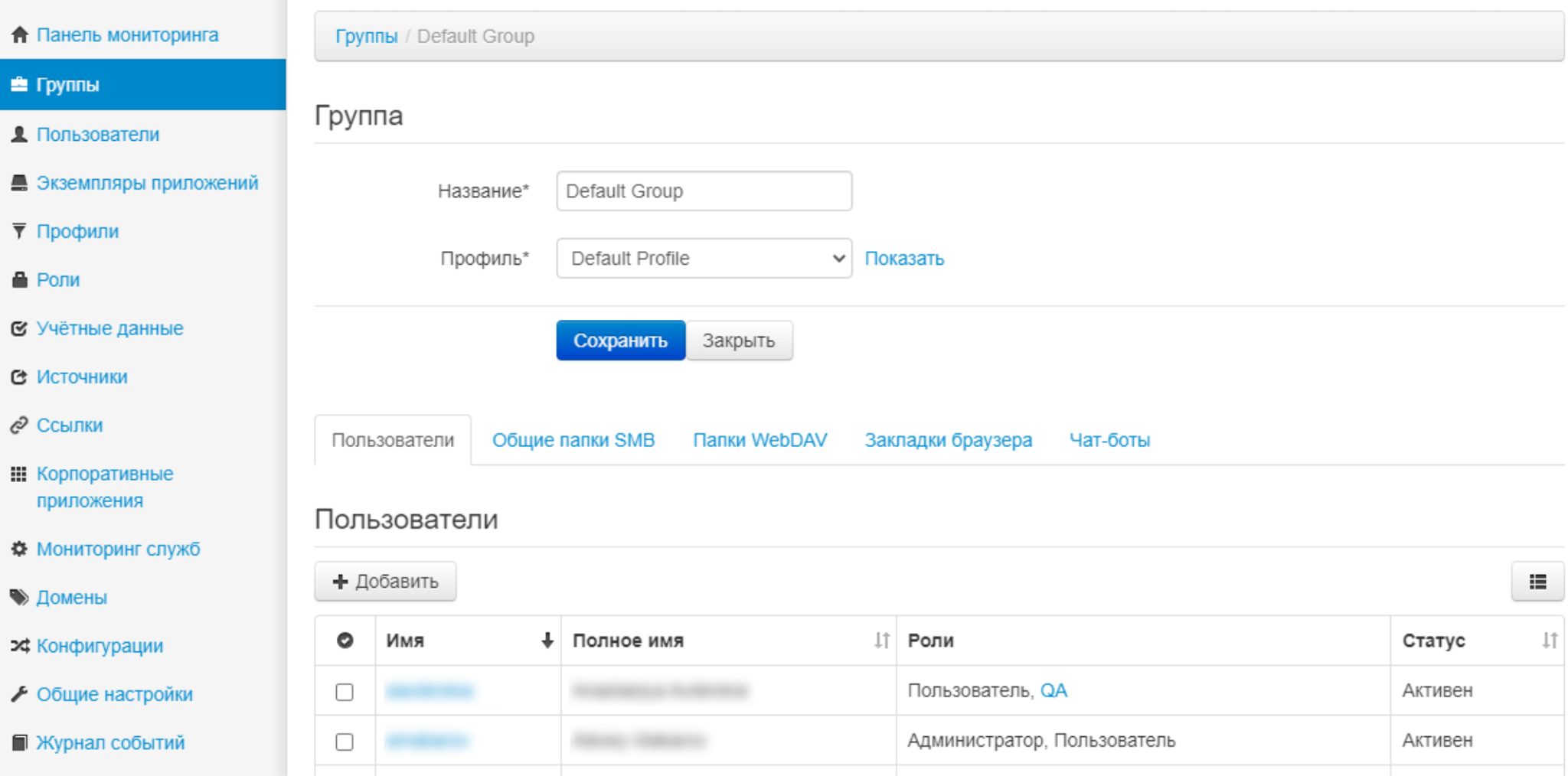Image resolution: width=1568 pixels, height=776 pixels.
Task: Check the first user row checkbox
Action: point(345,692)
